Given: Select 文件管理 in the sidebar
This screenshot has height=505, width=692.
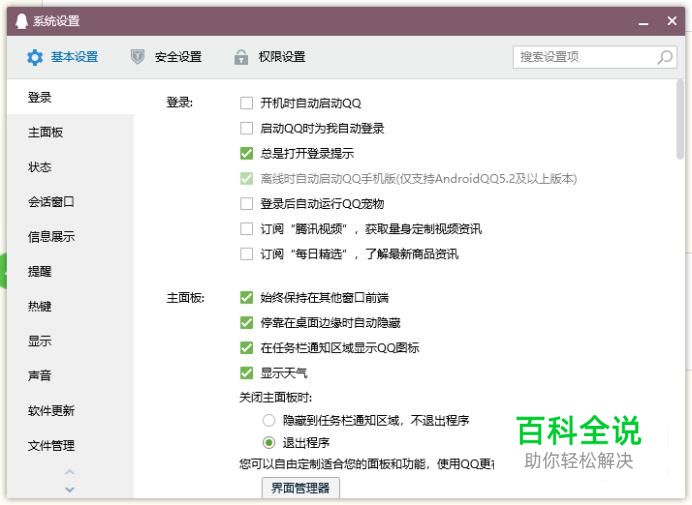Looking at the screenshot, I should 70,445.
